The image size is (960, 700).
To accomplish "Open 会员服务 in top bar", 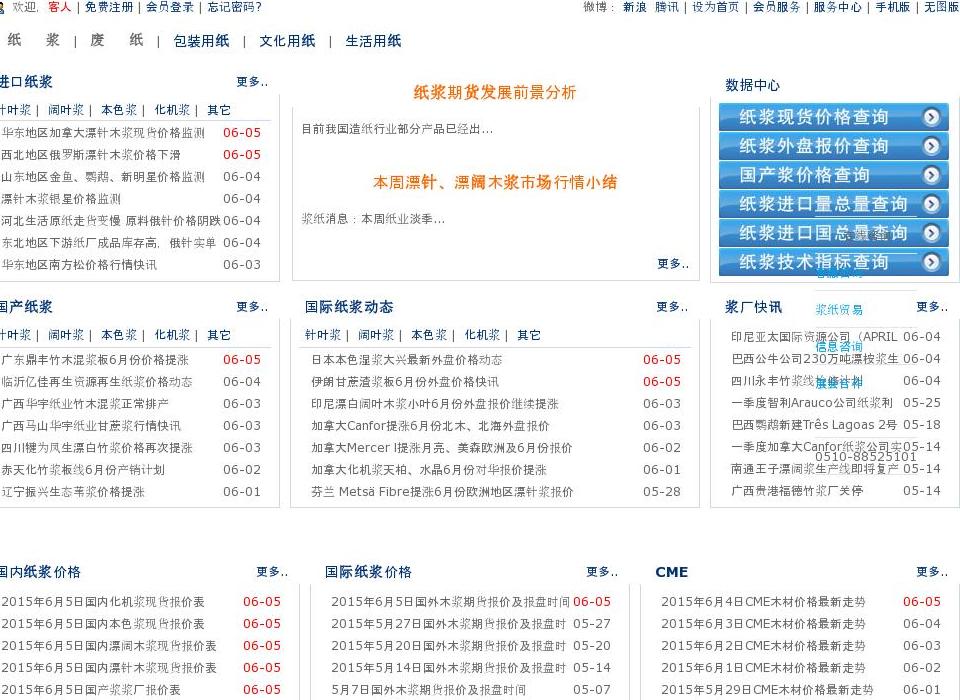I will pos(776,7).
